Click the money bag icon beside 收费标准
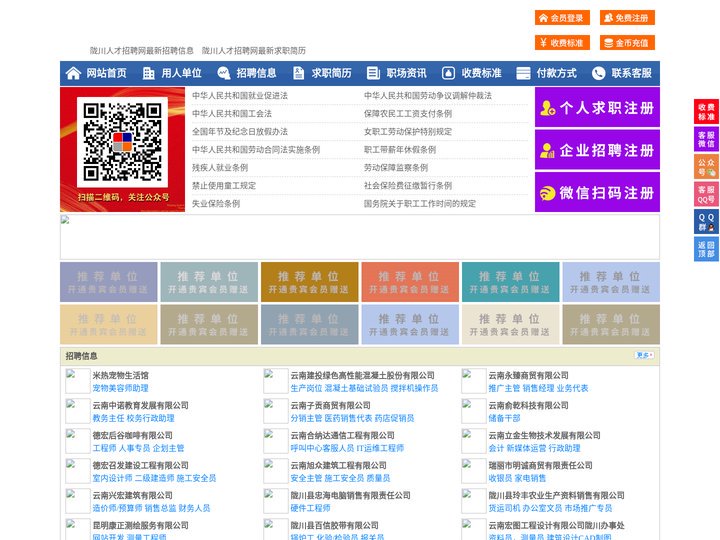Image resolution: width=720 pixels, height=540 pixels. click(x=449, y=73)
